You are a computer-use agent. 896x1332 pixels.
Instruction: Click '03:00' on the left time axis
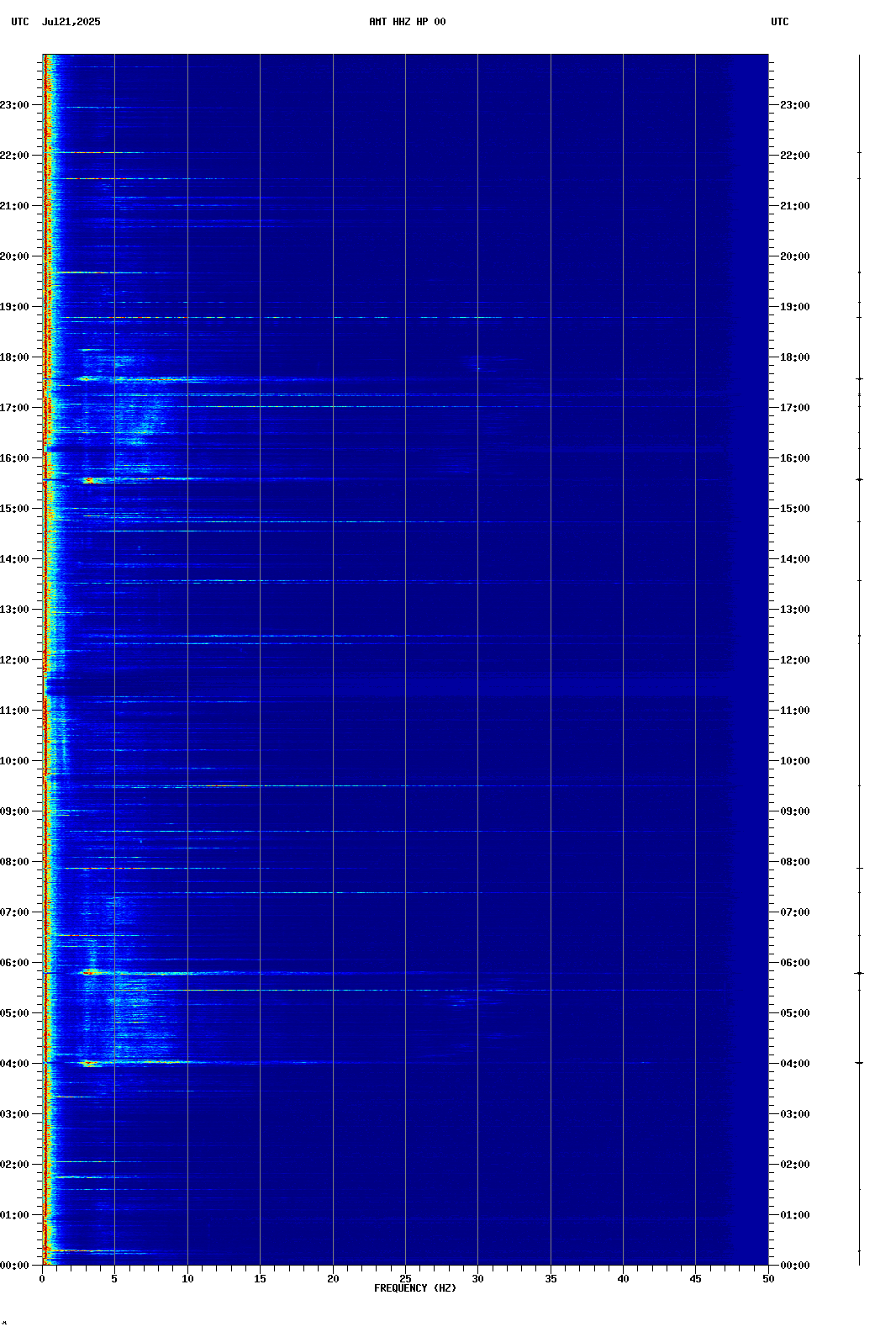pyautogui.click(x=14, y=1114)
